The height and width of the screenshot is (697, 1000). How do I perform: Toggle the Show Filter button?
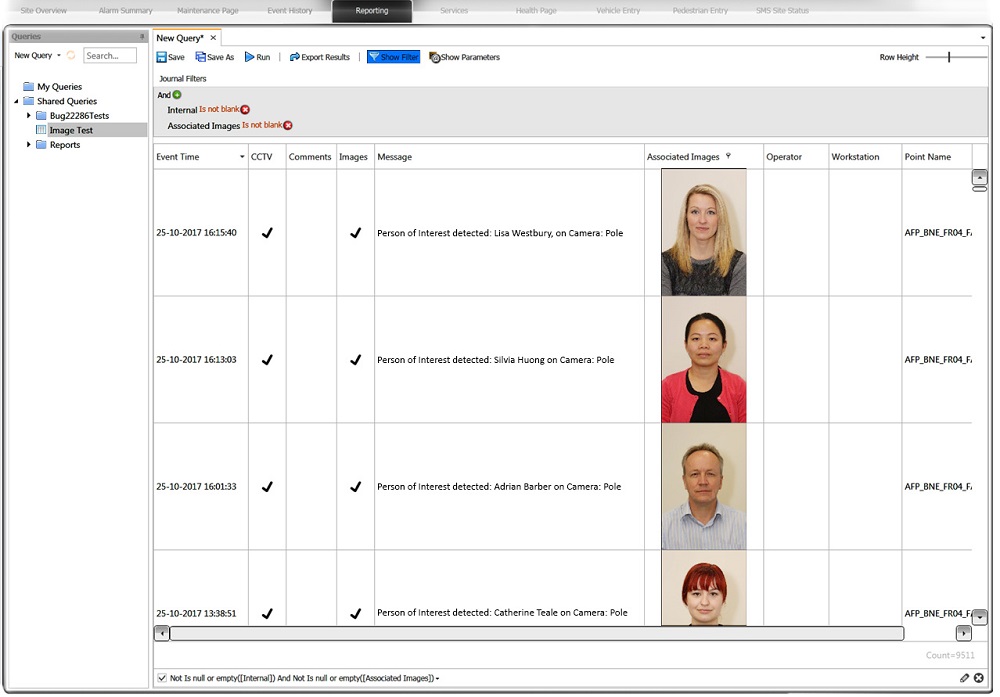pos(393,57)
